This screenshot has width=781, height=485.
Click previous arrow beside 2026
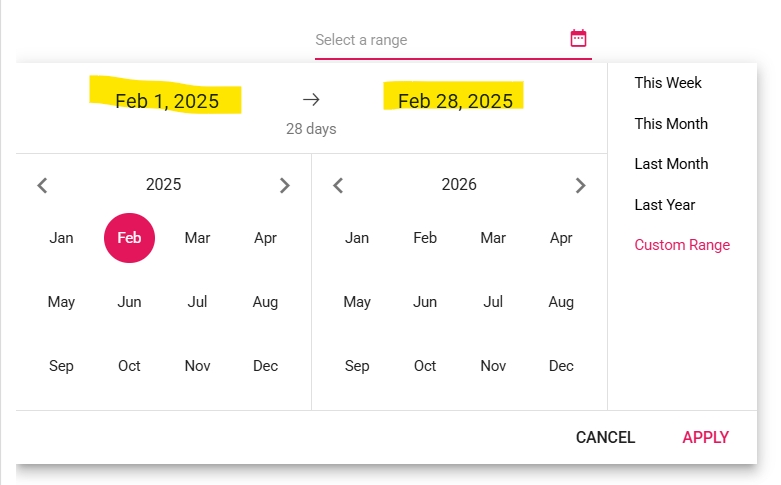pos(338,185)
